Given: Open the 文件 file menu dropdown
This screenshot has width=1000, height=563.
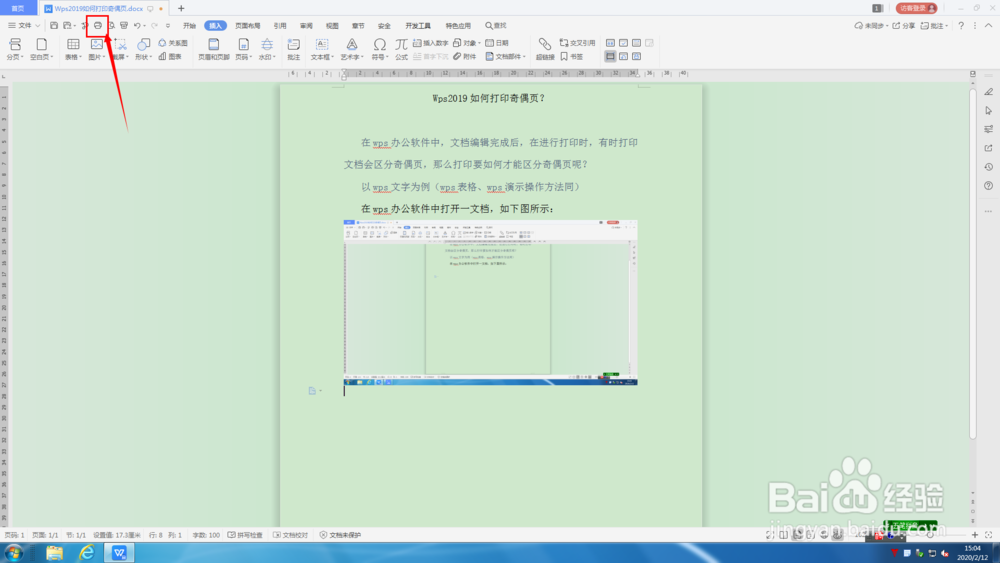Looking at the screenshot, I should tap(24, 26).
